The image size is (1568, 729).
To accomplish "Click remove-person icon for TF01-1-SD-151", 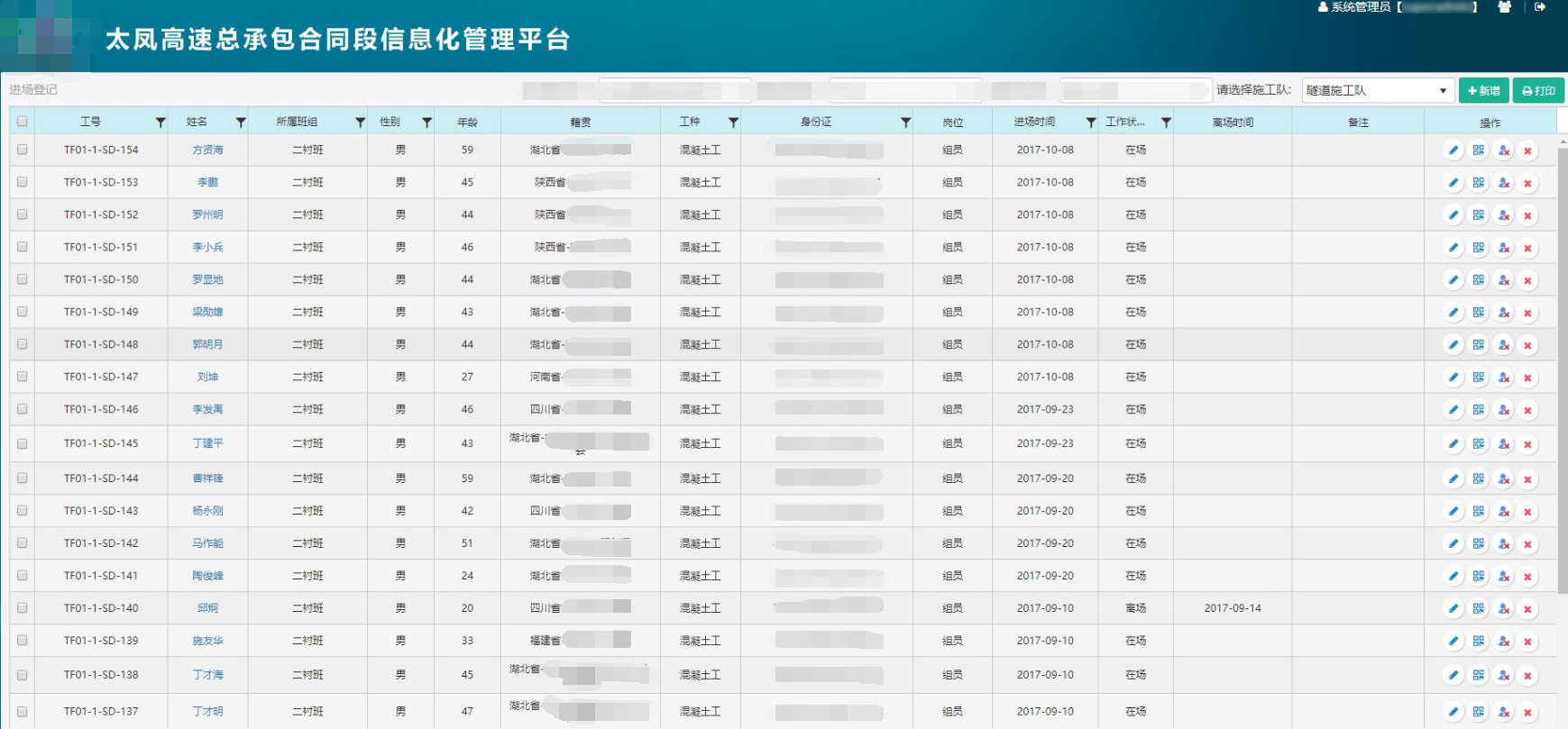I will tap(1503, 248).
